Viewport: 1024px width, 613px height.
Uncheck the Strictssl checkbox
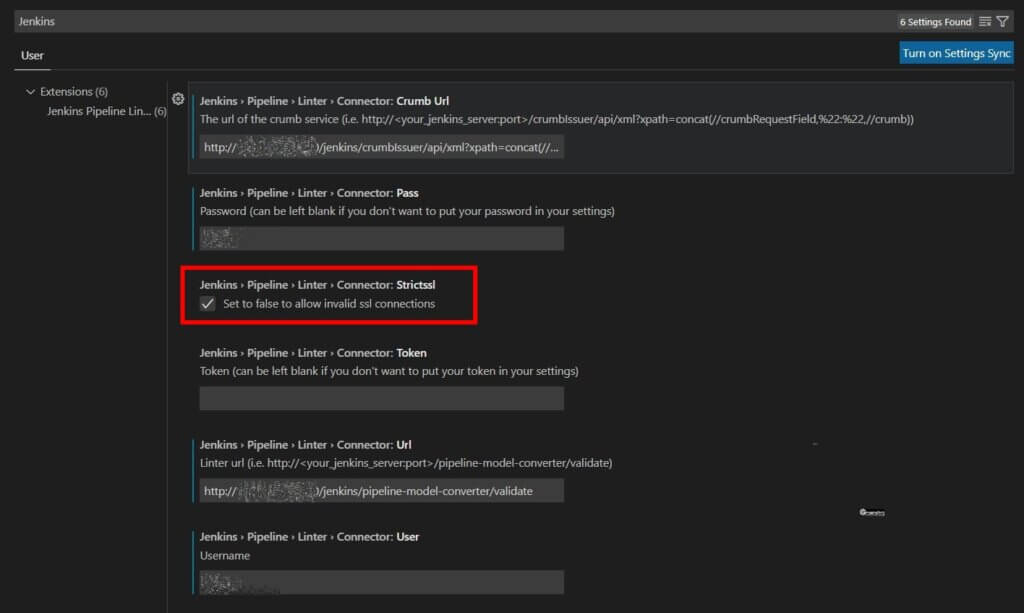[x=208, y=304]
